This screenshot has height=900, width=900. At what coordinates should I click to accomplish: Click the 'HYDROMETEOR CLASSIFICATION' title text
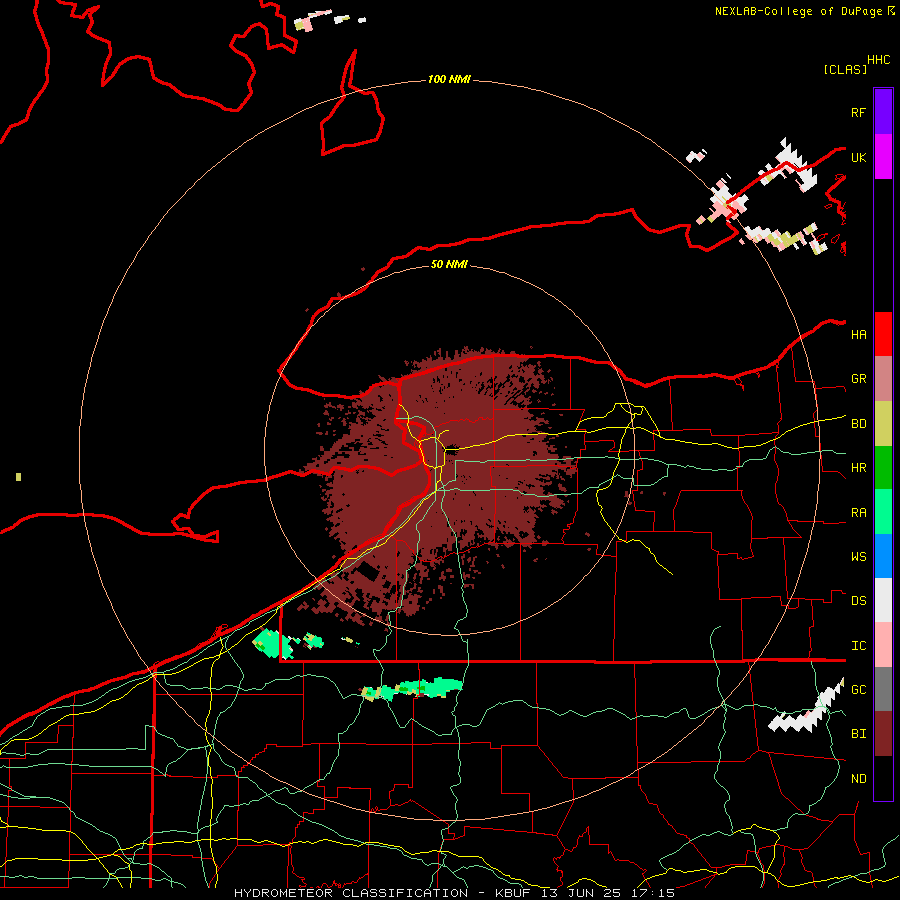pyautogui.click(x=351, y=893)
